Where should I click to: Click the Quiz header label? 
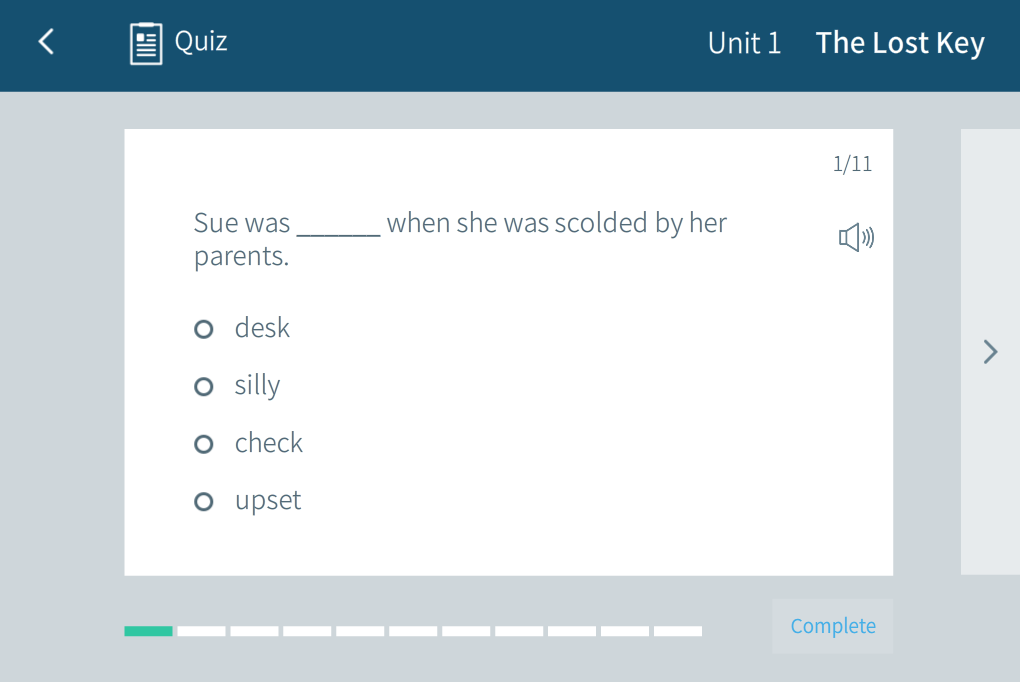[201, 42]
